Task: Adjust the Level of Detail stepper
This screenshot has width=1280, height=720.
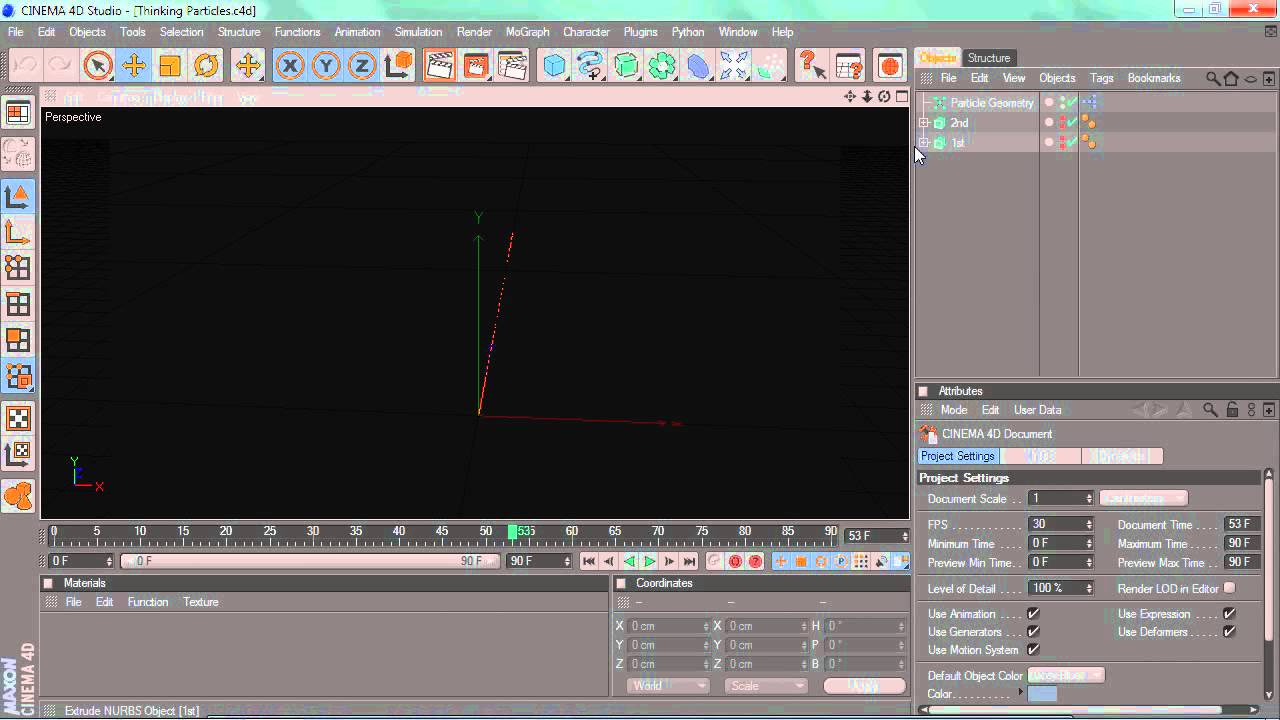Action: (x=1089, y=588)
